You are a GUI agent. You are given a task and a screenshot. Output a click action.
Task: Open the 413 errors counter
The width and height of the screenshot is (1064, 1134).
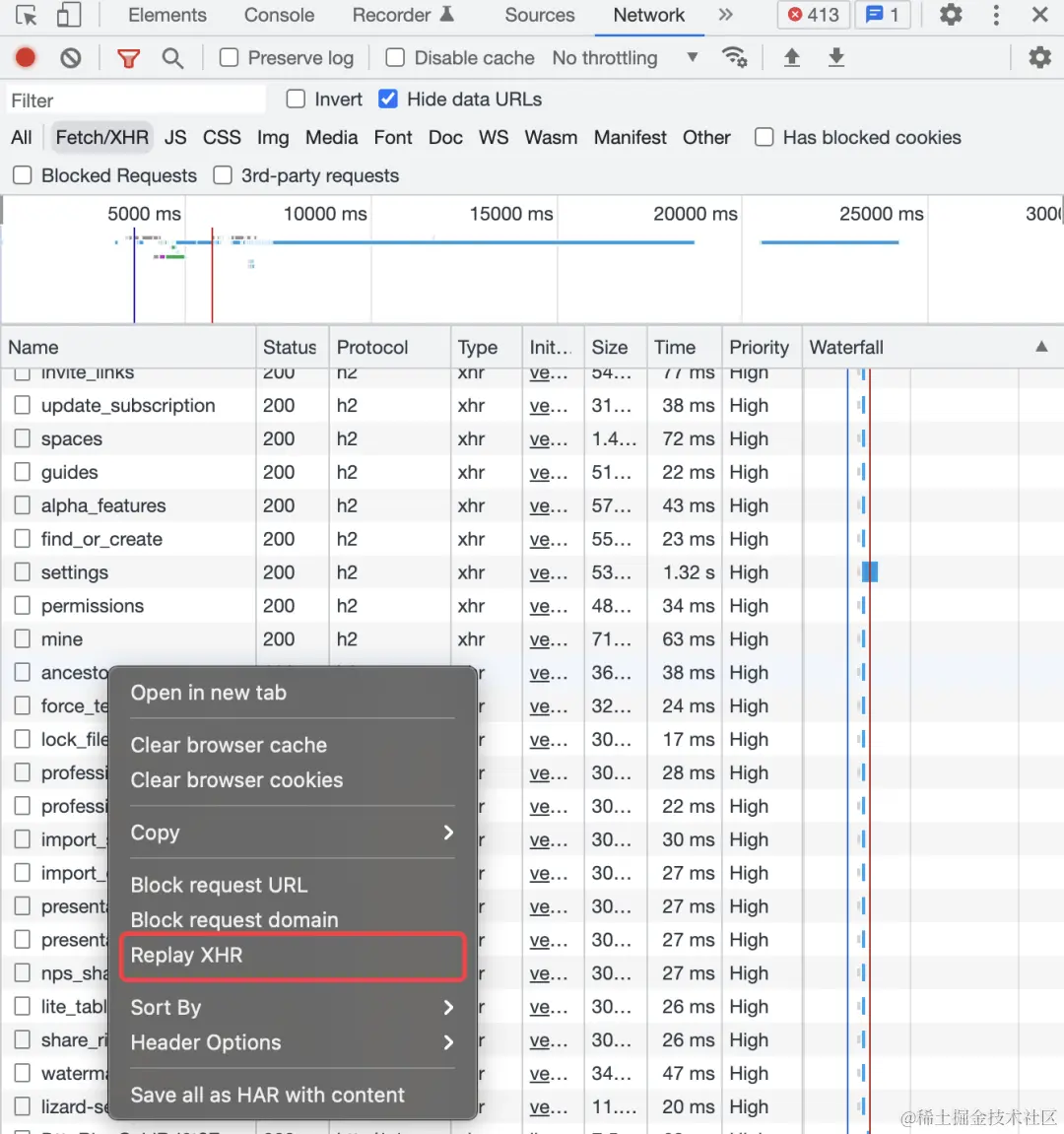pos(813,15)
